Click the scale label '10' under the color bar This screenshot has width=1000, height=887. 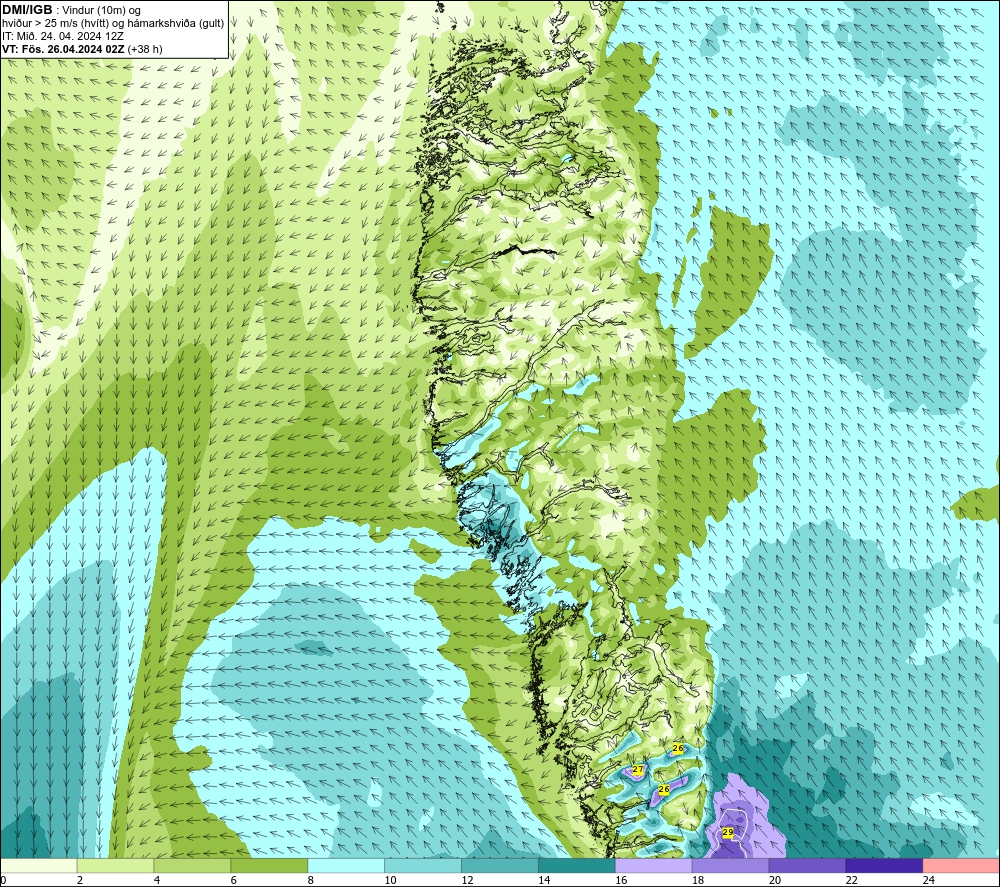coord(390,880)
